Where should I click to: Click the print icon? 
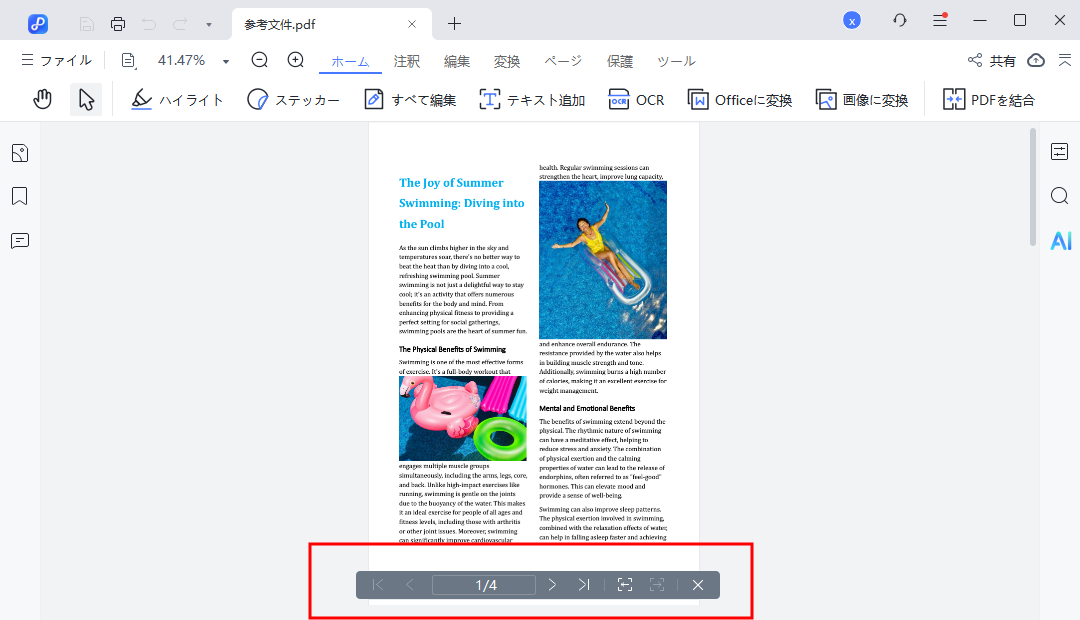click(x=118, y=24)
